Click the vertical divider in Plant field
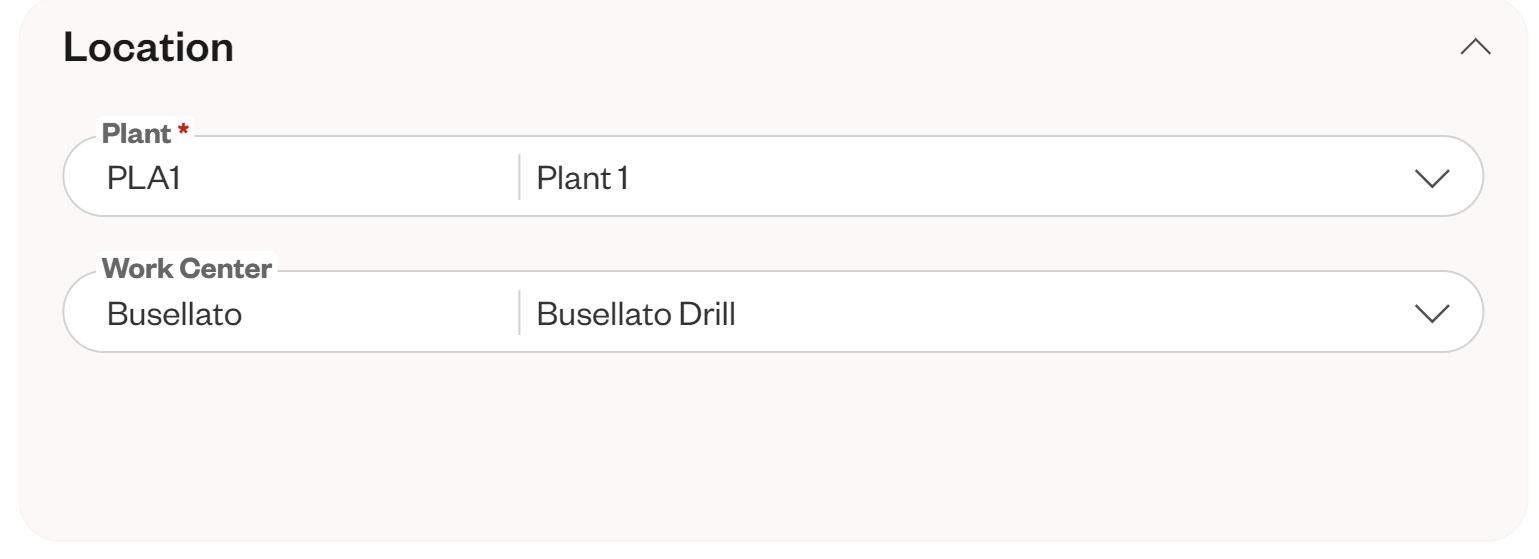Image resolution: width=1539 pixels, height=559 pixels. click(x=519, y=177)
